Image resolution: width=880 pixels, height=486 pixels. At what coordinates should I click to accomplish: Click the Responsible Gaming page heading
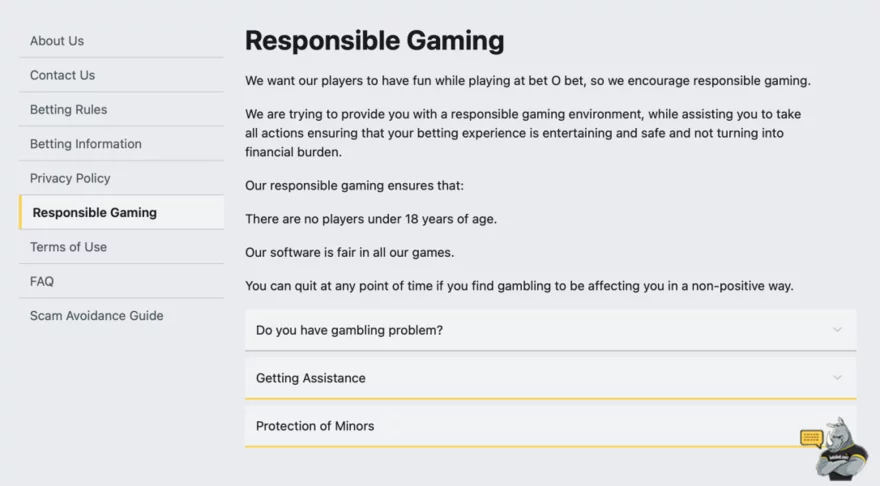[x=374, y=41]
